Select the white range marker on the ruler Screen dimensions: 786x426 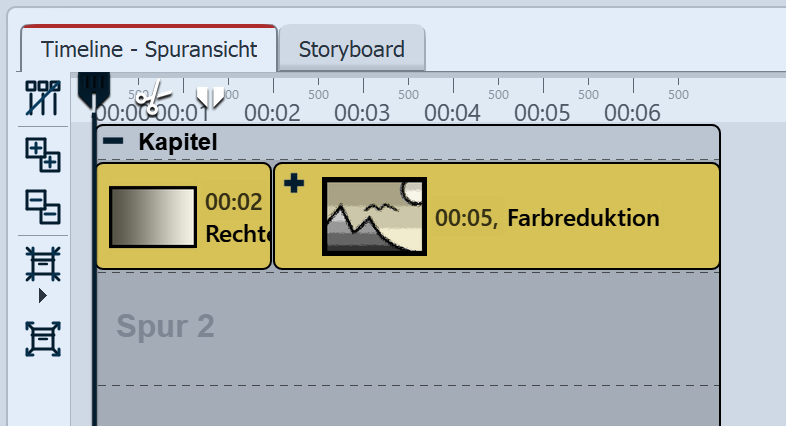(x=210, y=96)
